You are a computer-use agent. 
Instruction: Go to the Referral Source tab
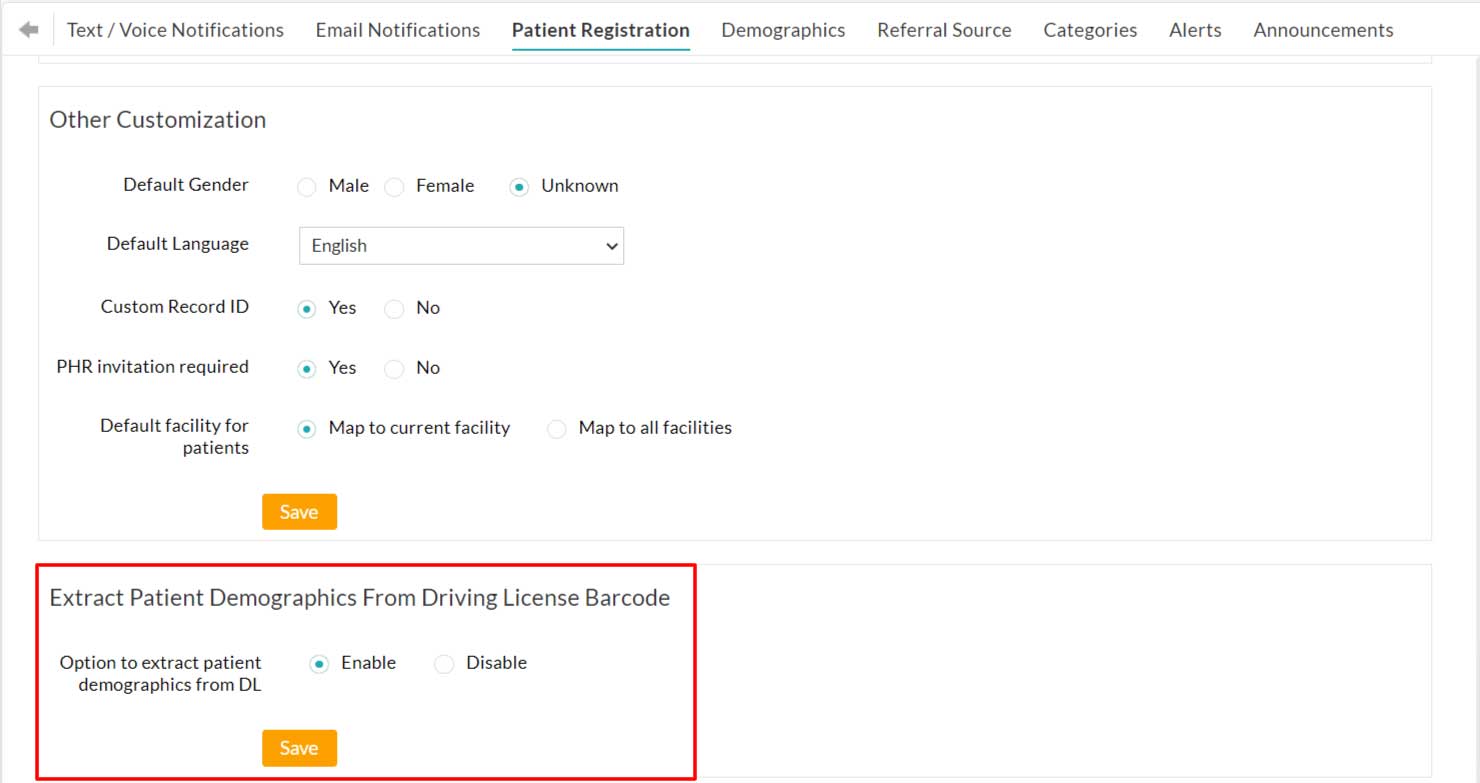[944, 30]
